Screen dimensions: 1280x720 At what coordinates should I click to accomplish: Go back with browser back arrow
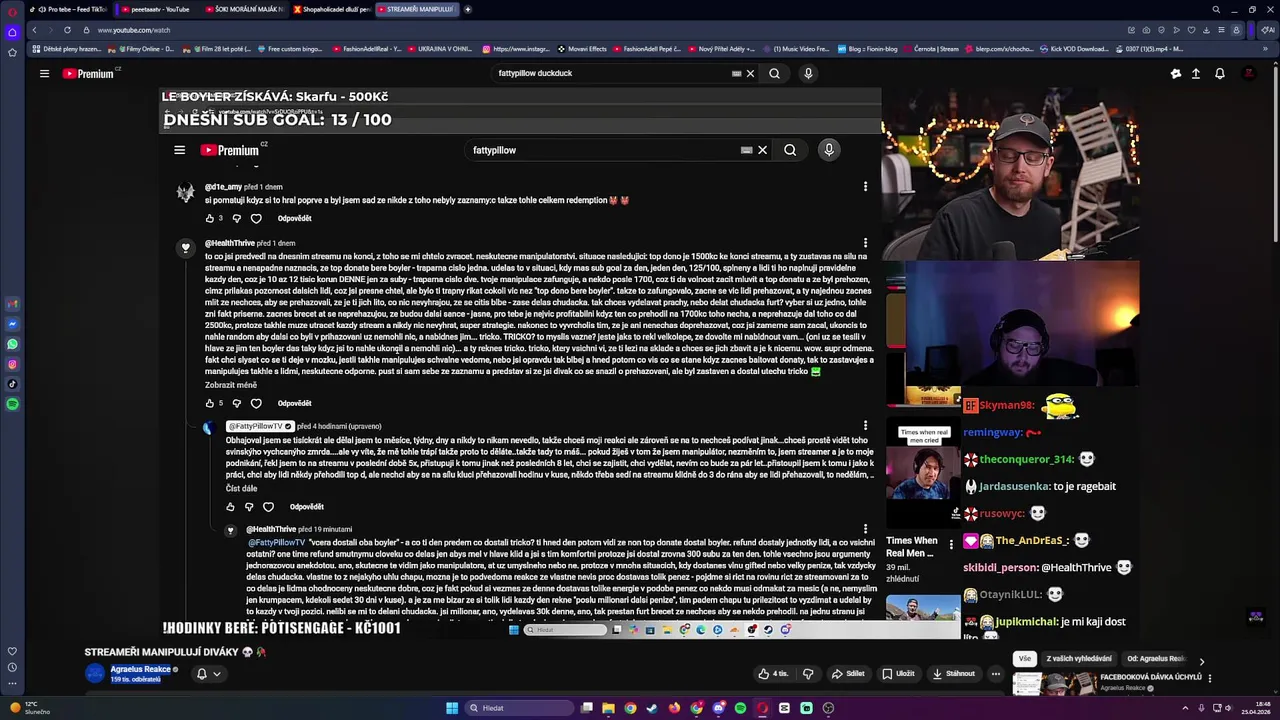coord(34,30)
